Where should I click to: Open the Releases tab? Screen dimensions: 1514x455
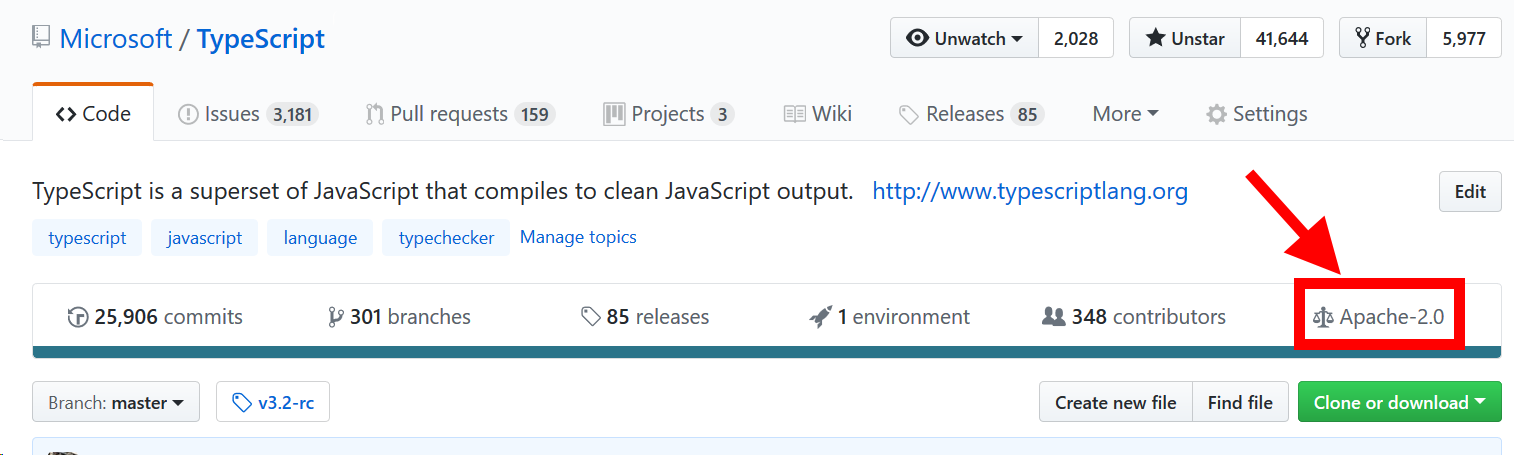(x=971, y=114)
